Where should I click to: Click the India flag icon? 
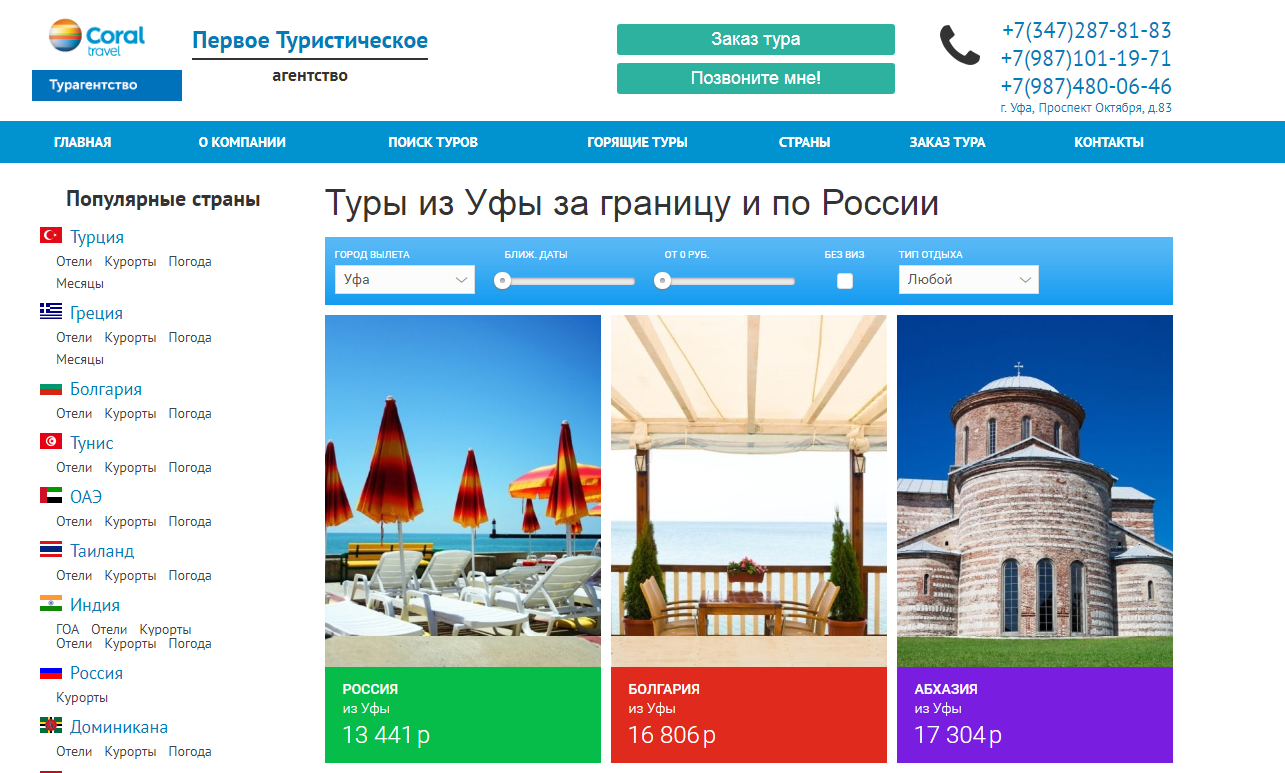coord(51,604)
